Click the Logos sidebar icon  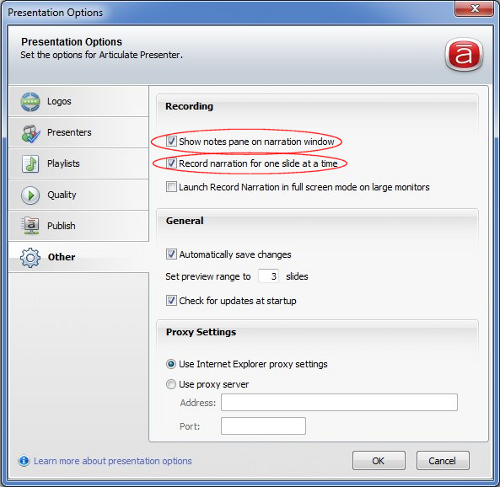[x=30, y=101]
